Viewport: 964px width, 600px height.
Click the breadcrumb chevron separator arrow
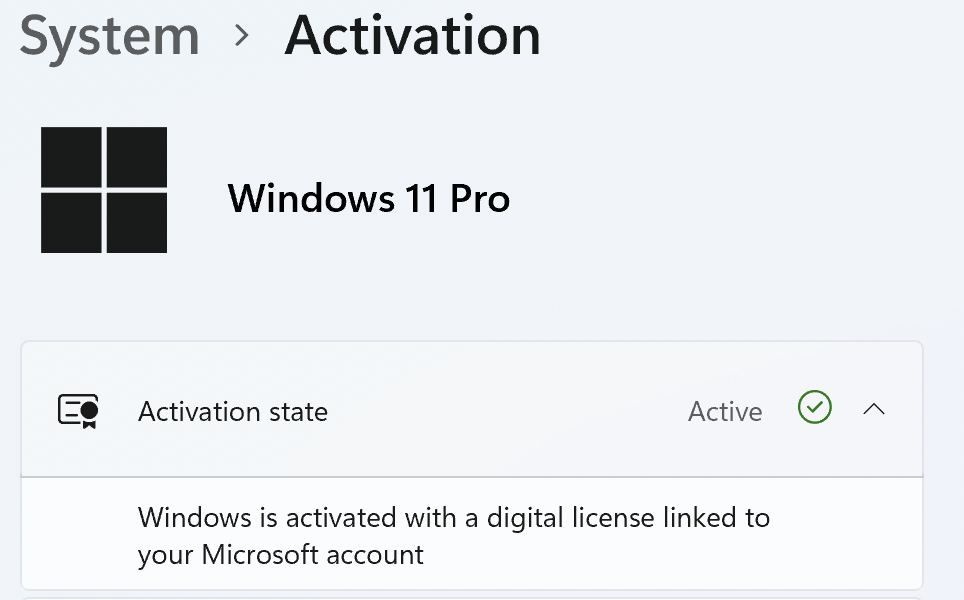click(241, 37)
